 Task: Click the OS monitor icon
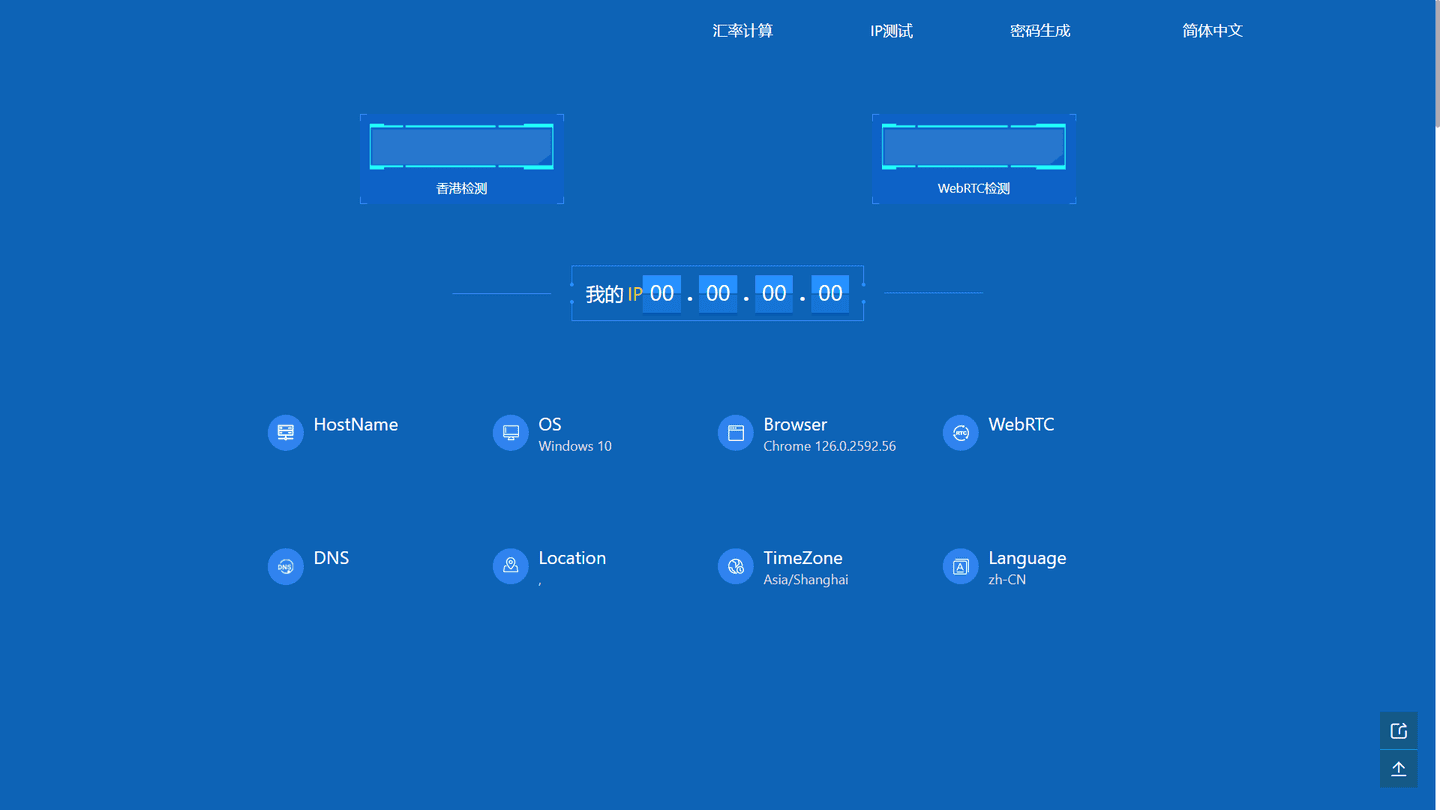coord(510,432)
